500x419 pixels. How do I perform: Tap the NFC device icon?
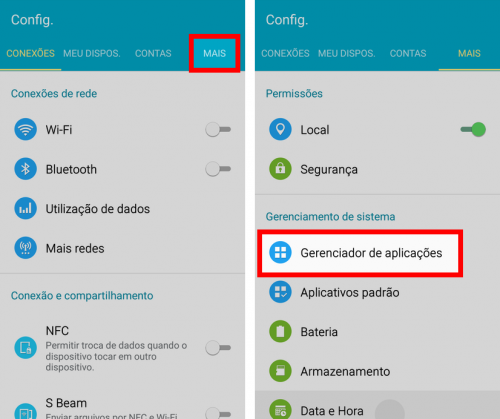(25, 348)
